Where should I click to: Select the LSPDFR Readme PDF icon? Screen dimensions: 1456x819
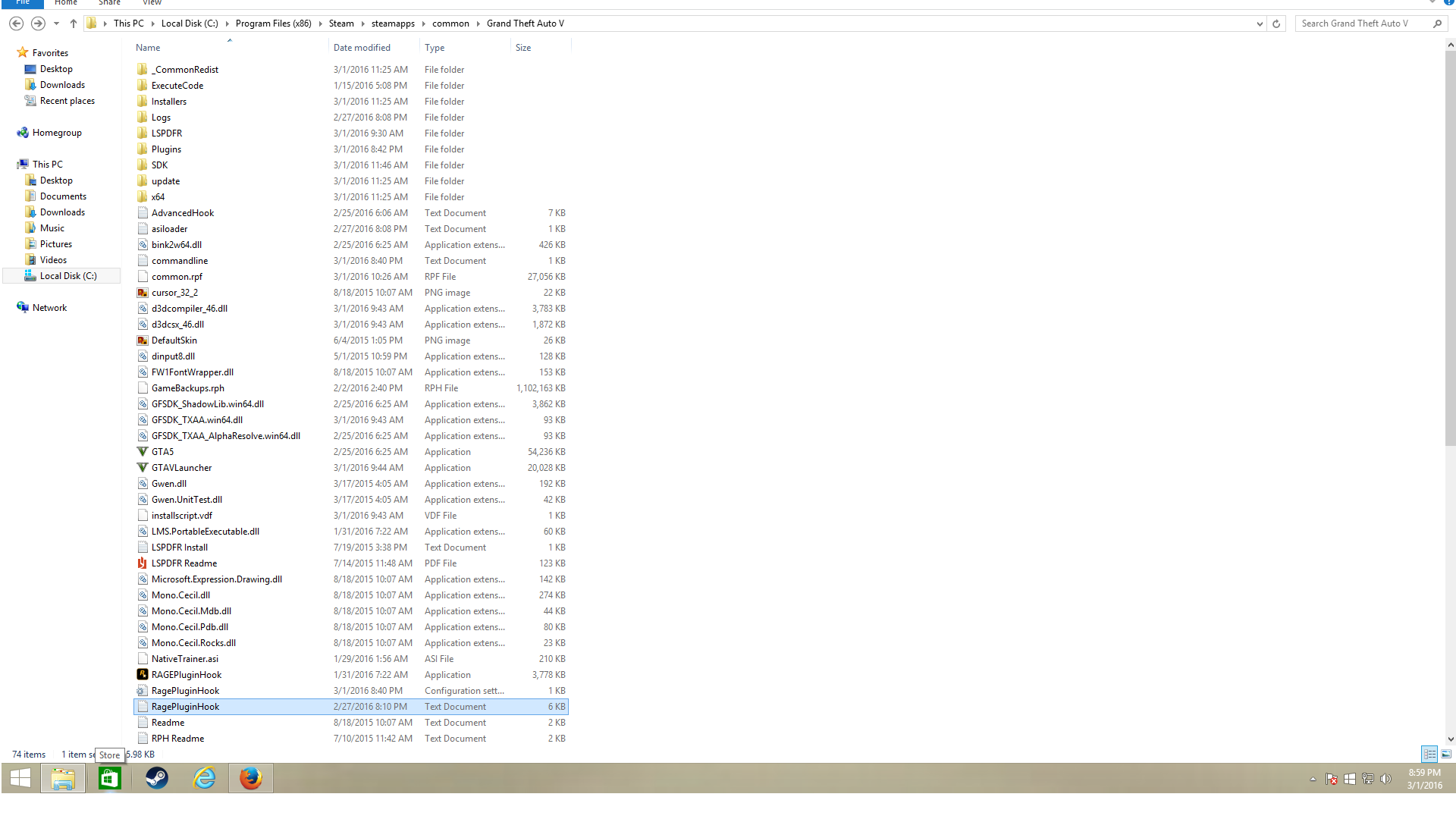[143, 563]
